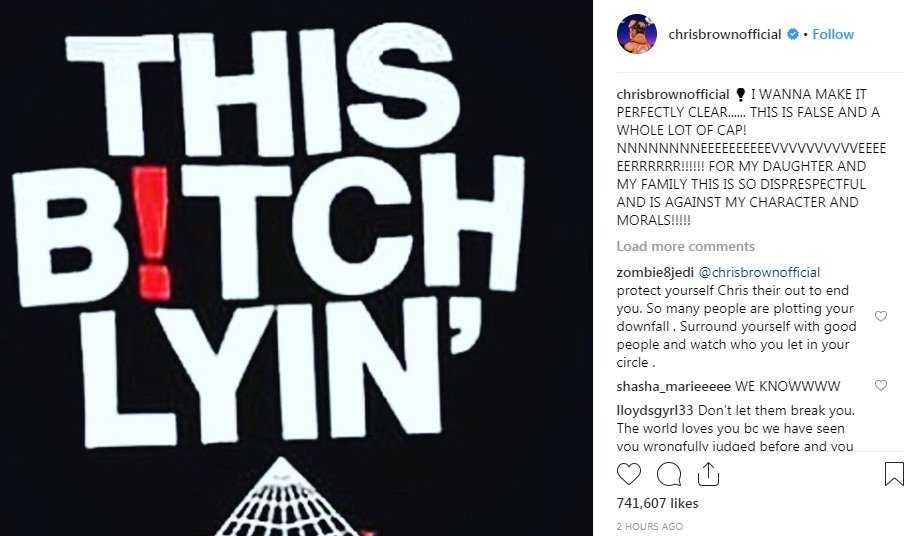Like the post with the heart icon
Image resolution: width=907 pixels, height=536 pixels.
click(x=629, y=474)
